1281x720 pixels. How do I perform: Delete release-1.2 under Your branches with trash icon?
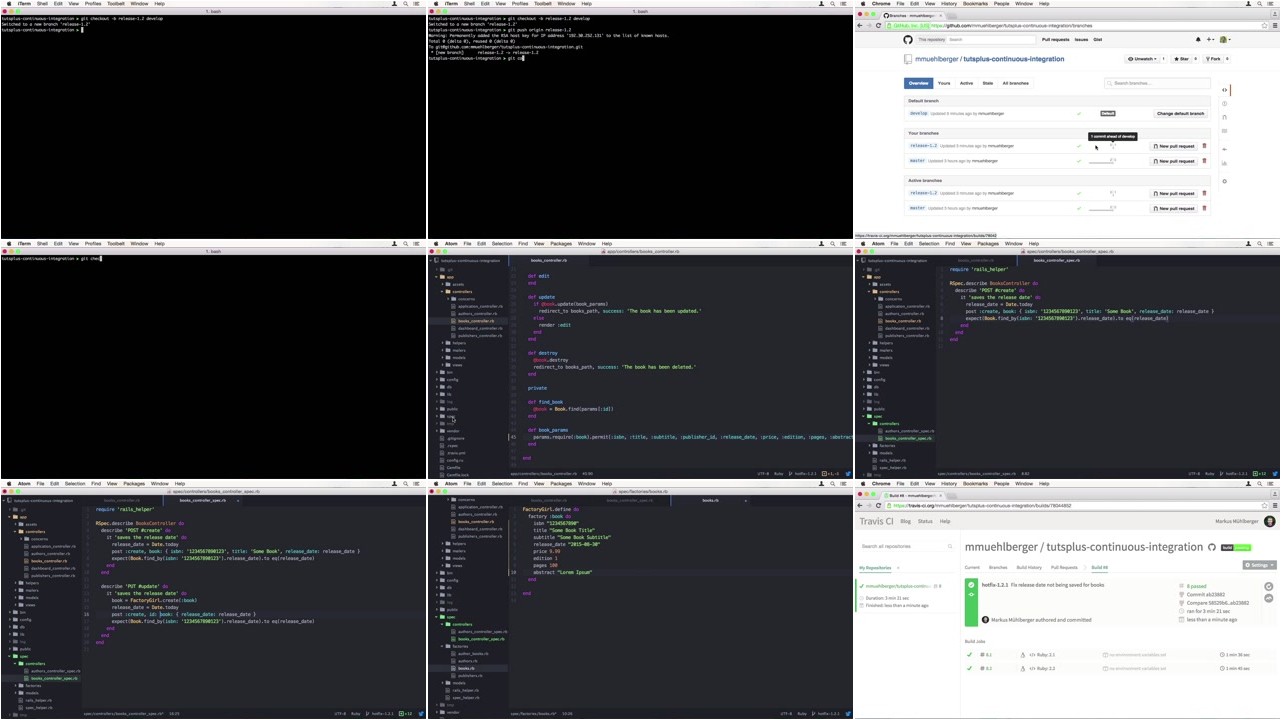(1204, 146)
